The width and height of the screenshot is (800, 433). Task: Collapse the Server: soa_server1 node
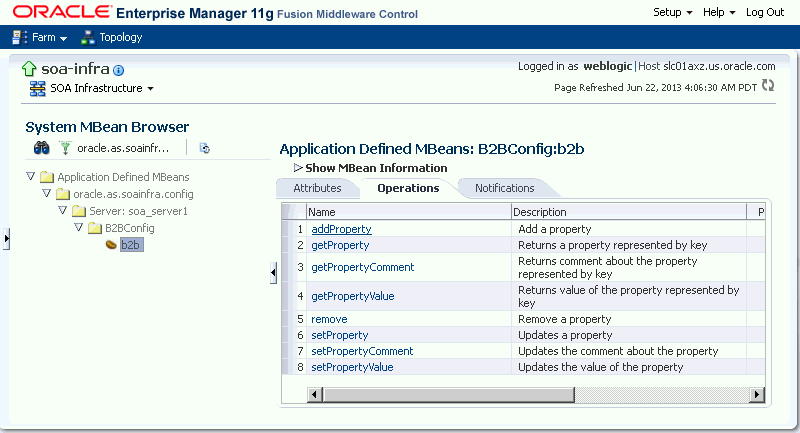point(62,210)
